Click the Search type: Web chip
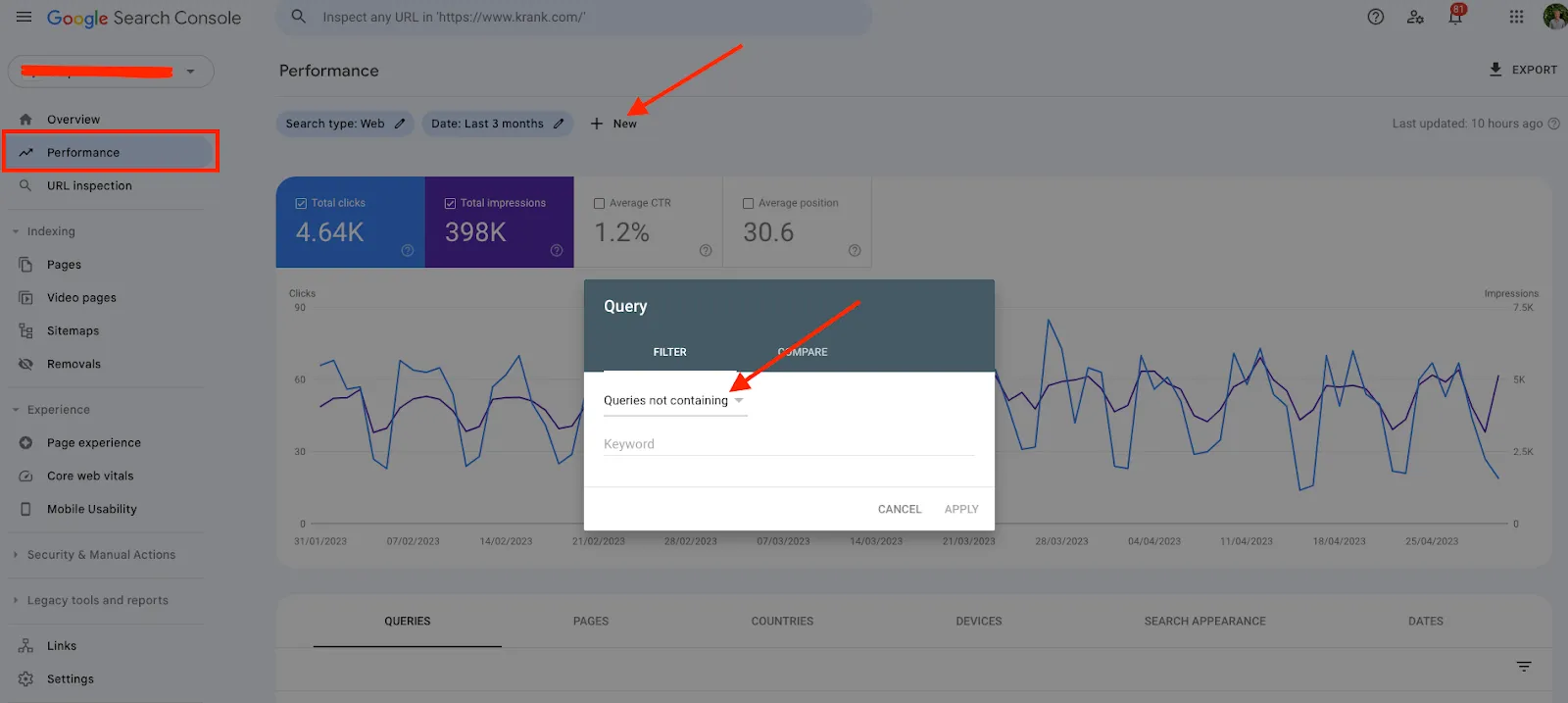The height and width of the screenshot is (703, 1568). (345, 124)
